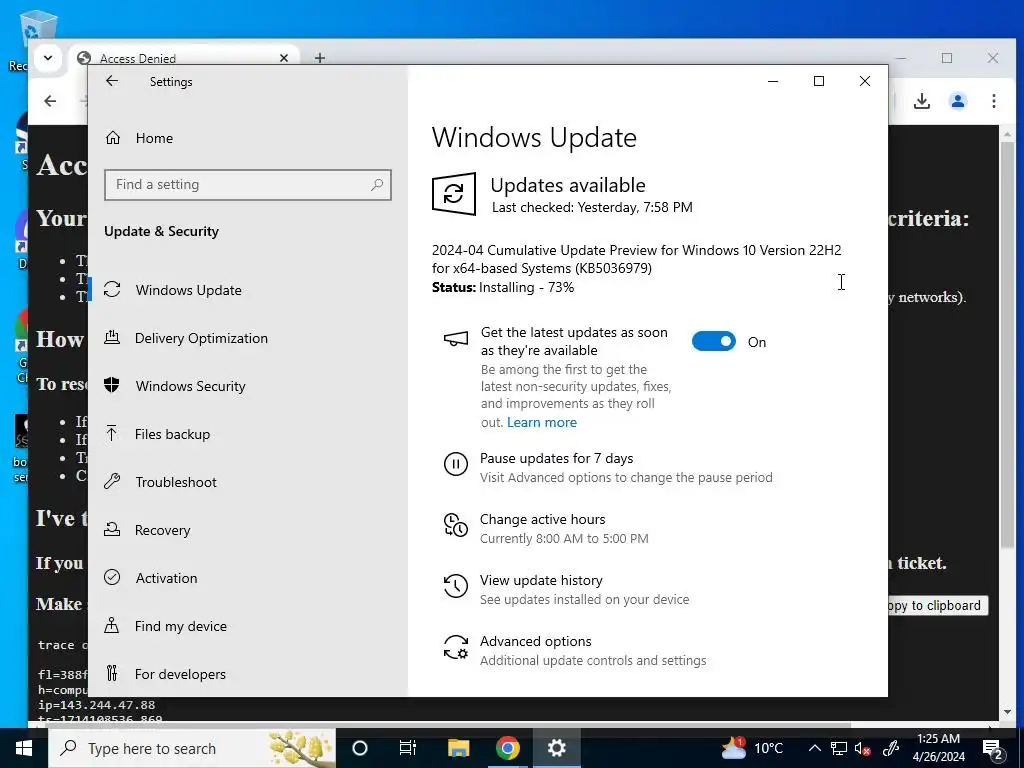The image size is (1024, 768).
Task: Click the Windows Security shield icon
Action: click(x=112, y=385)
